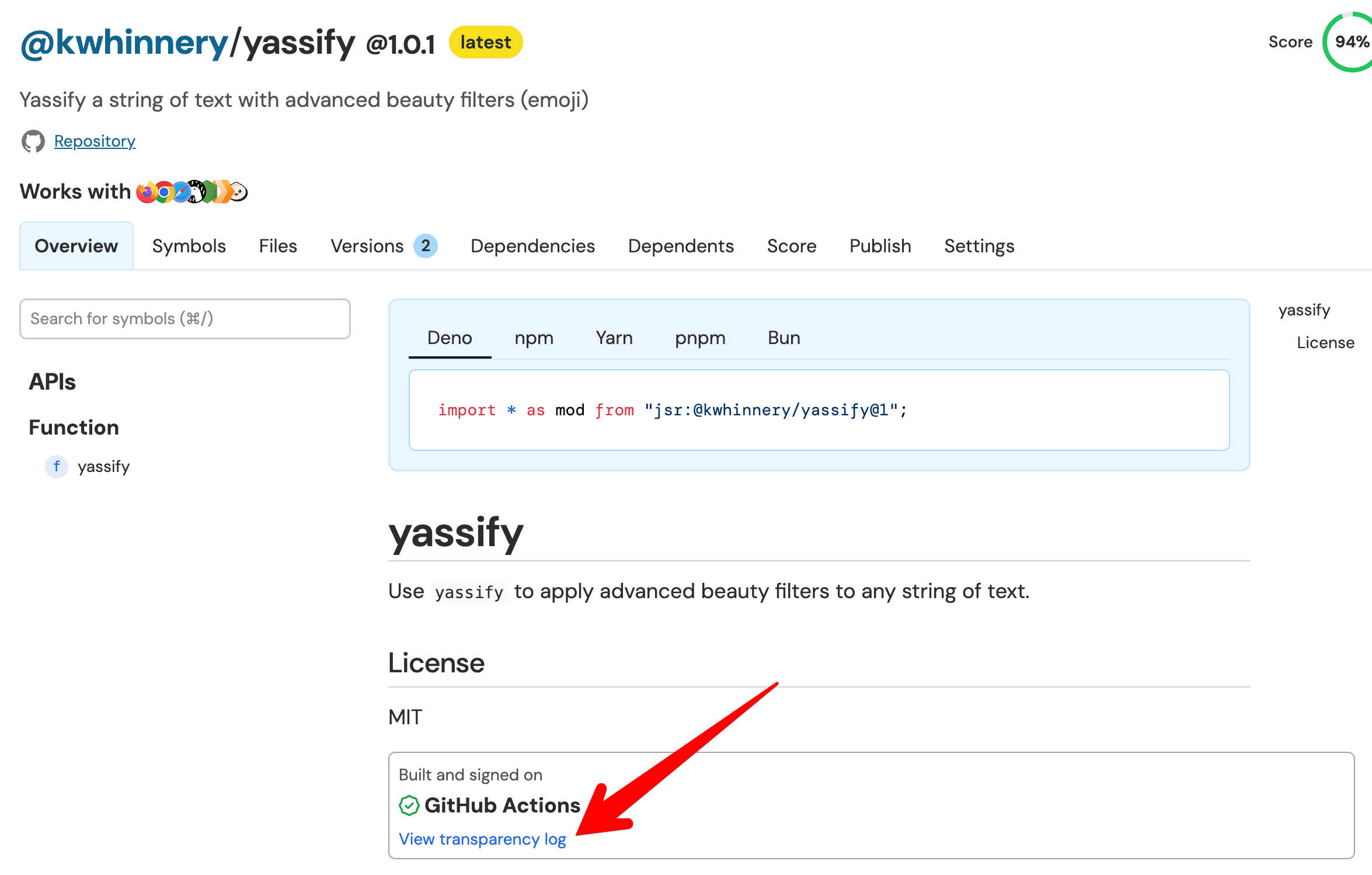Jump to License in the page outline

pyautogui.click(x=1325, y=342)
